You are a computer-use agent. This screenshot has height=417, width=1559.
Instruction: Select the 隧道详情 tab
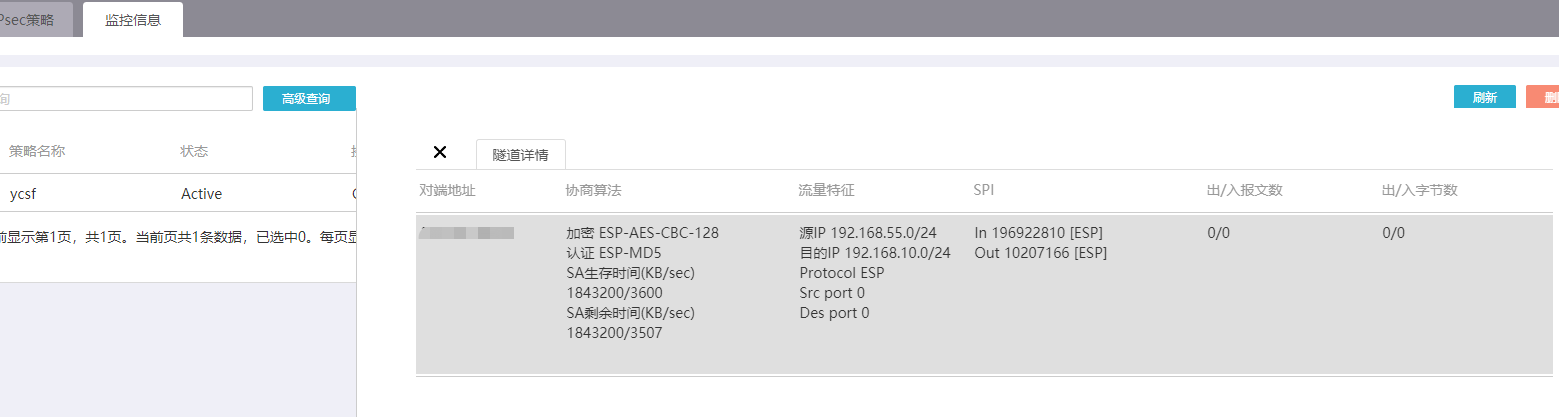point(520,155)
